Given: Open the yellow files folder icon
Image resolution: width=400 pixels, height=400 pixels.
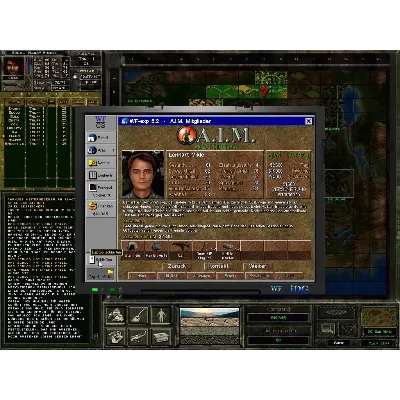Looking at the screenshot, I should coord(92,163).
